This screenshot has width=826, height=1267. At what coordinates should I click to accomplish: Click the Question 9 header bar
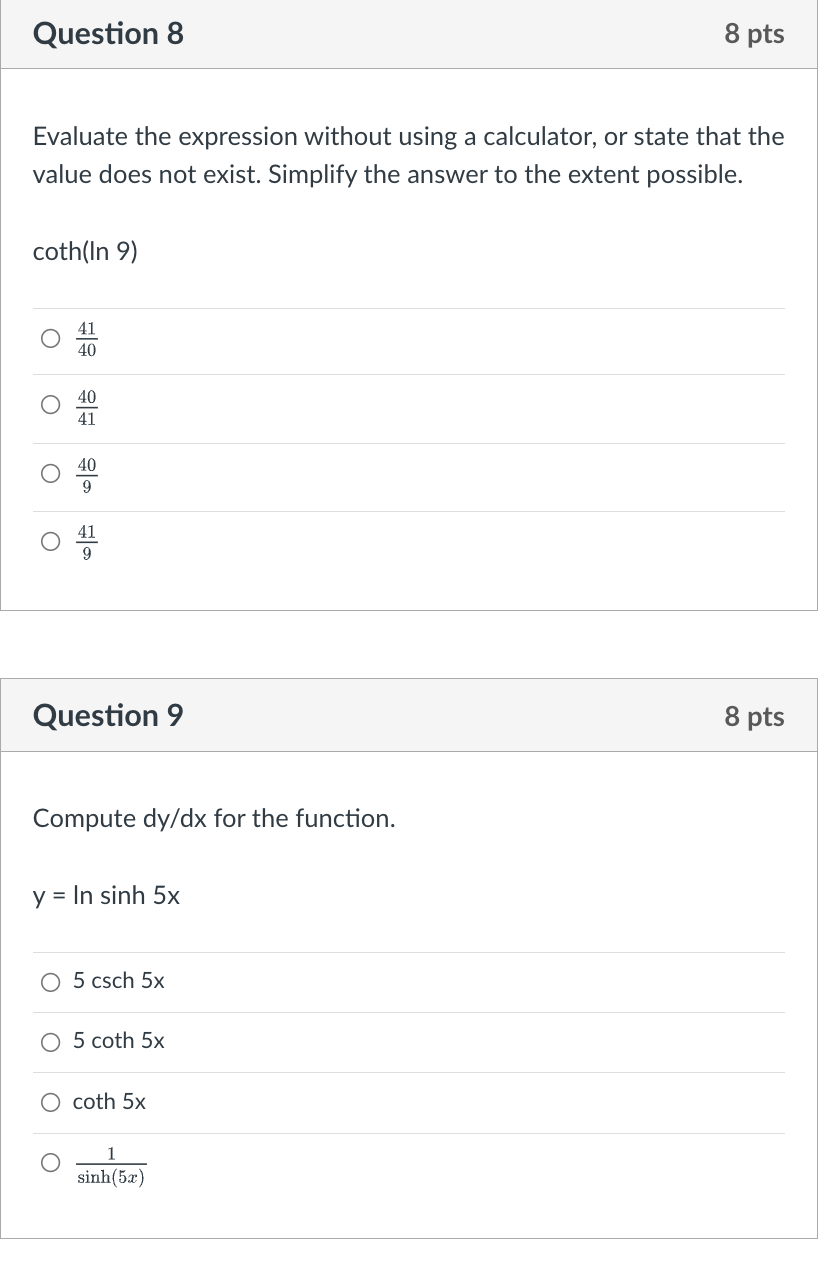[x=413, y=715]
